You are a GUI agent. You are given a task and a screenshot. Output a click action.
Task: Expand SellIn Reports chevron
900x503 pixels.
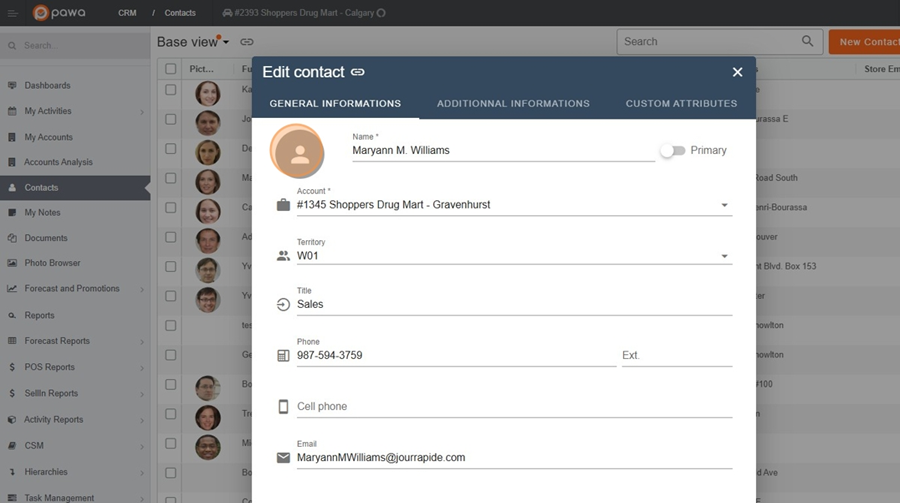[x=142, y=394]
